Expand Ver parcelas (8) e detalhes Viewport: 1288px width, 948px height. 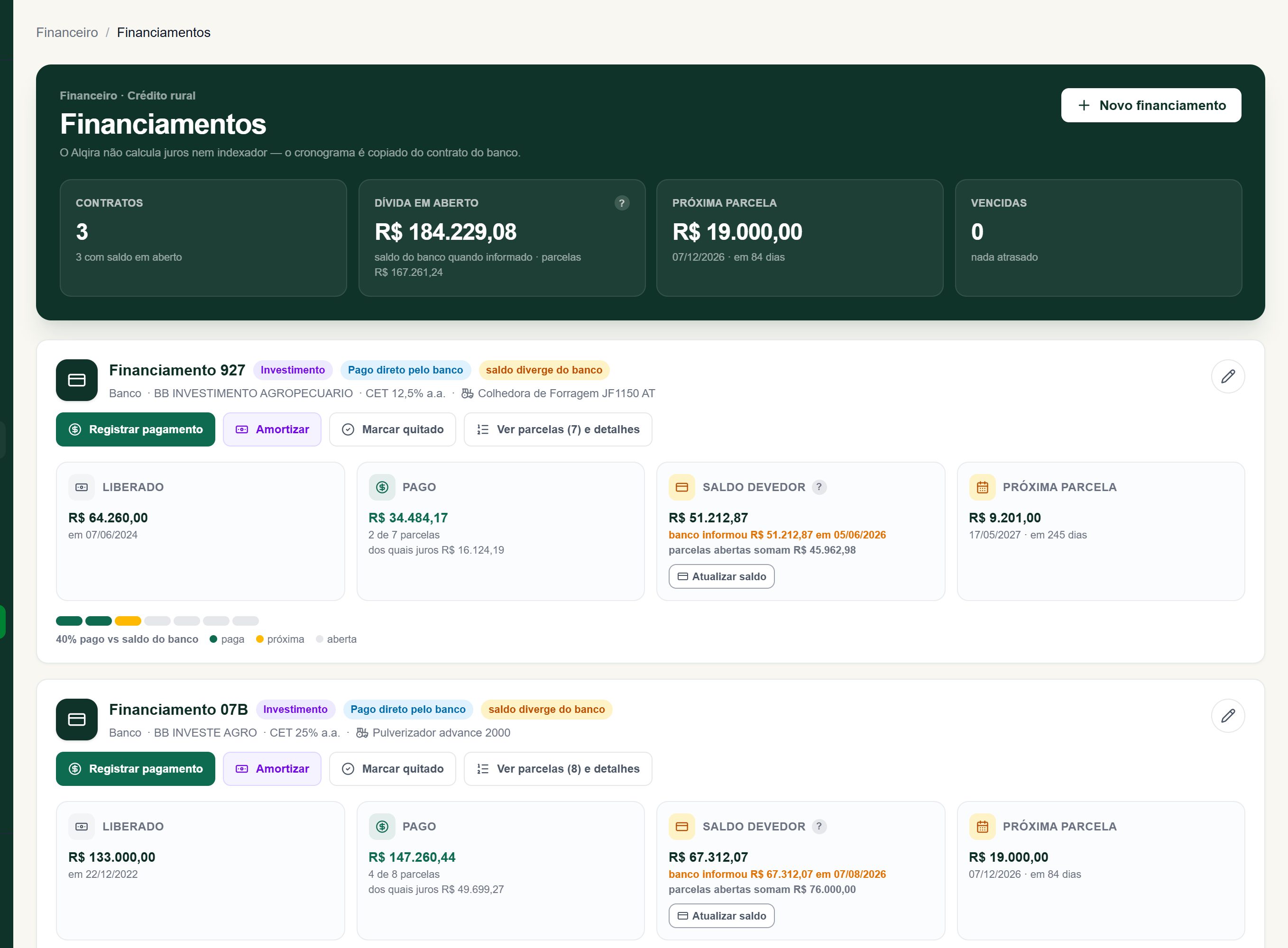point(558,768)
